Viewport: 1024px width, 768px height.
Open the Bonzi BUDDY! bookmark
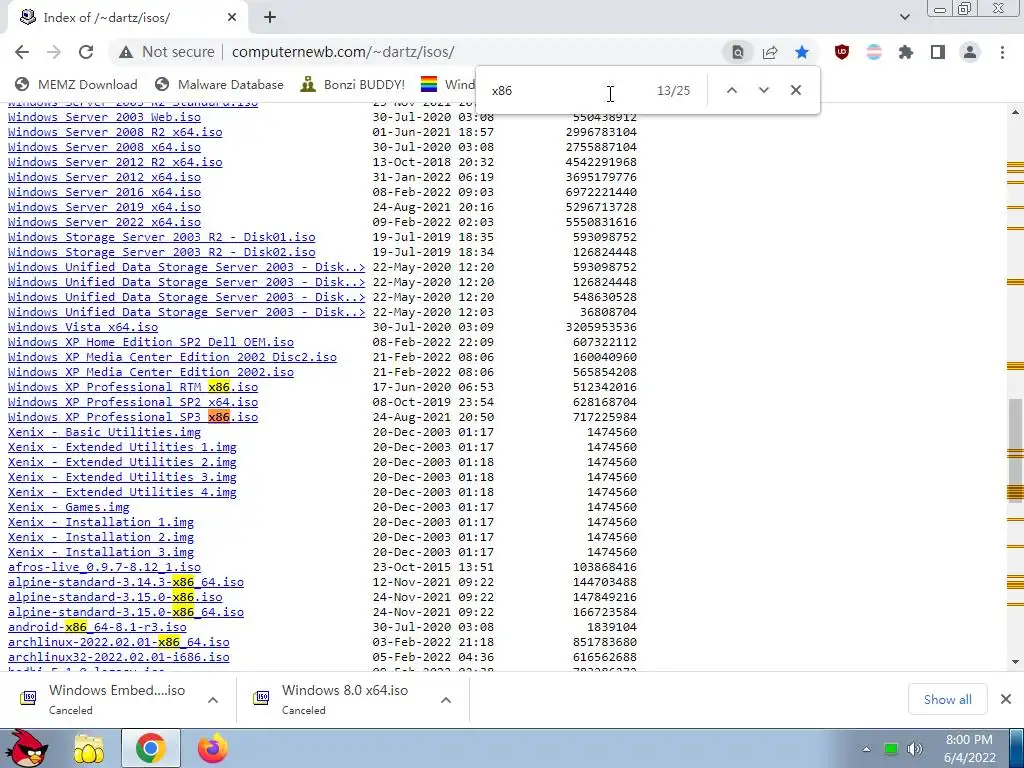click(x=353, y=84)
